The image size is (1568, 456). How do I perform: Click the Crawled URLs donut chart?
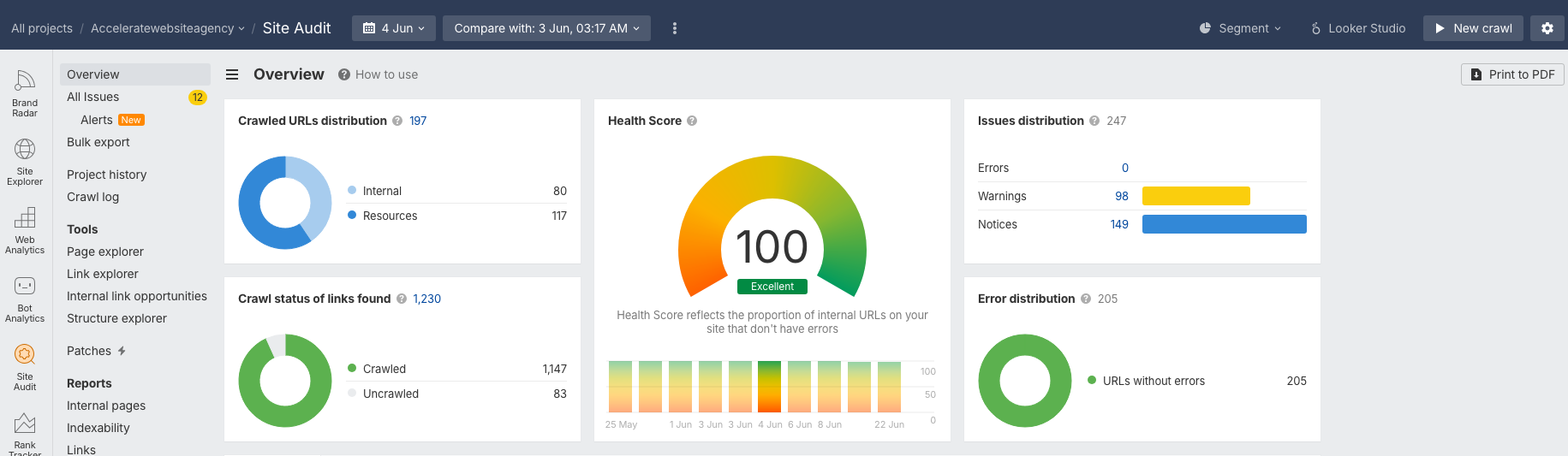point(285,203)
